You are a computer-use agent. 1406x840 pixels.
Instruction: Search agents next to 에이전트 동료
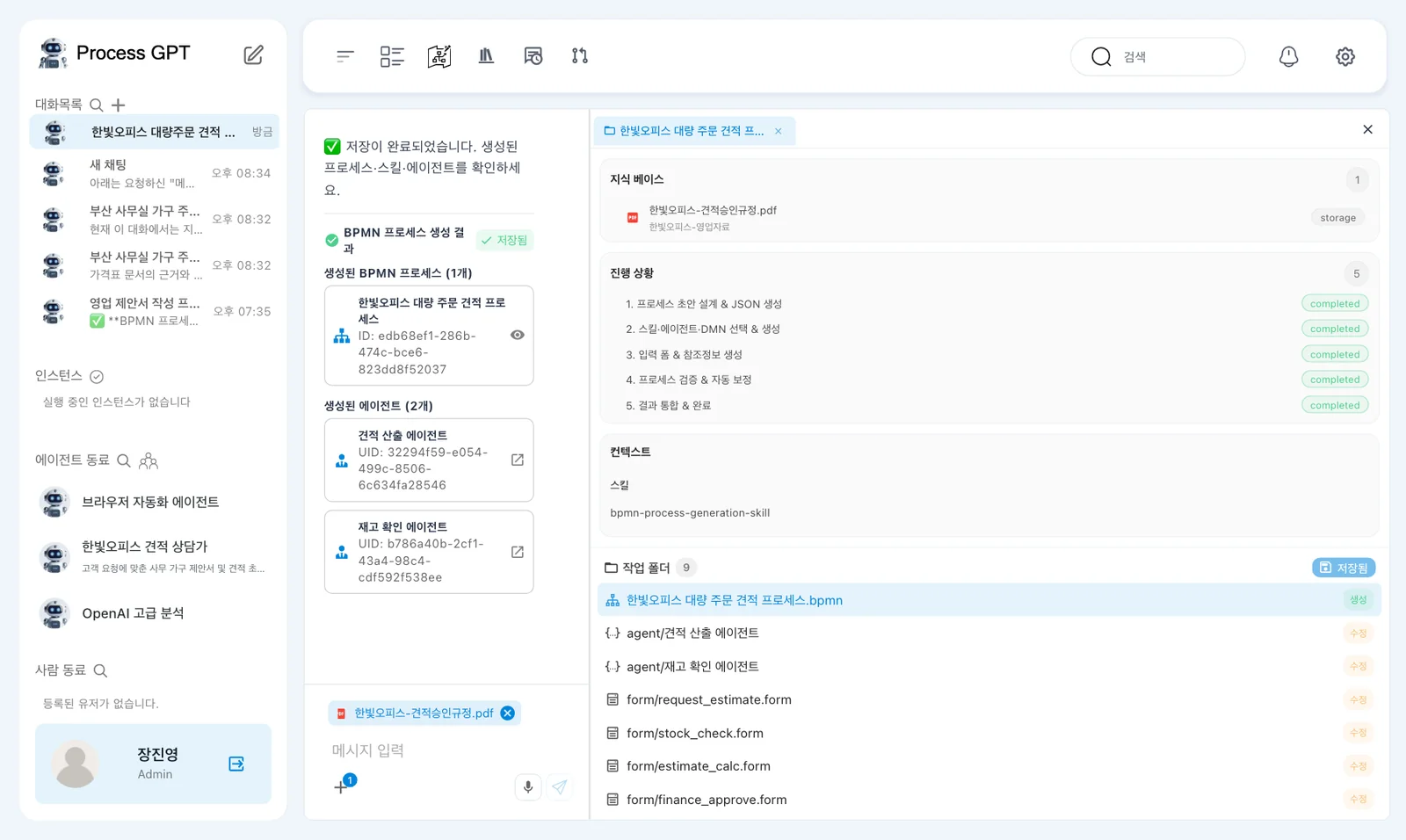coord(124,460)
